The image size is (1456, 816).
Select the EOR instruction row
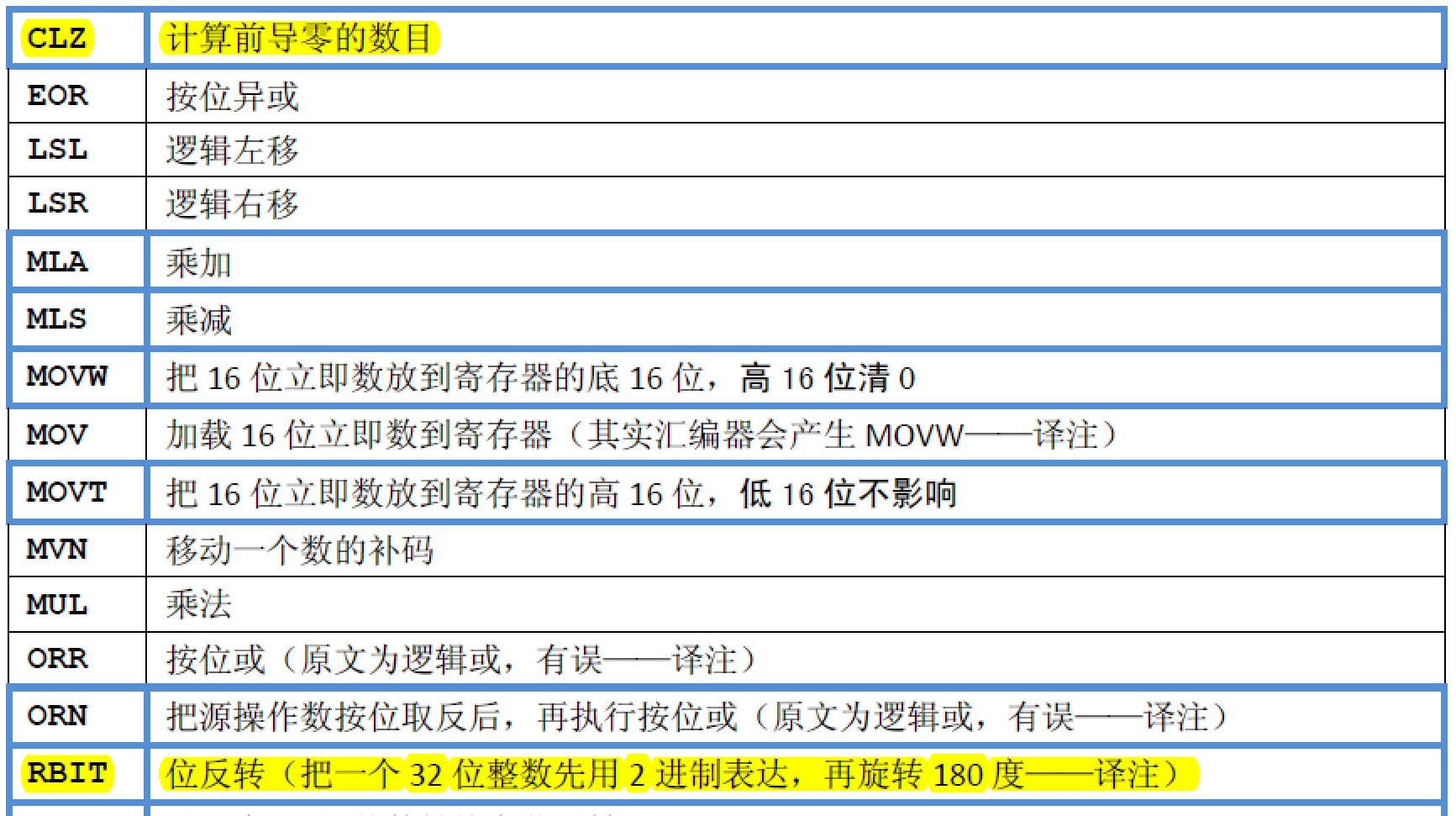(59, 95)
